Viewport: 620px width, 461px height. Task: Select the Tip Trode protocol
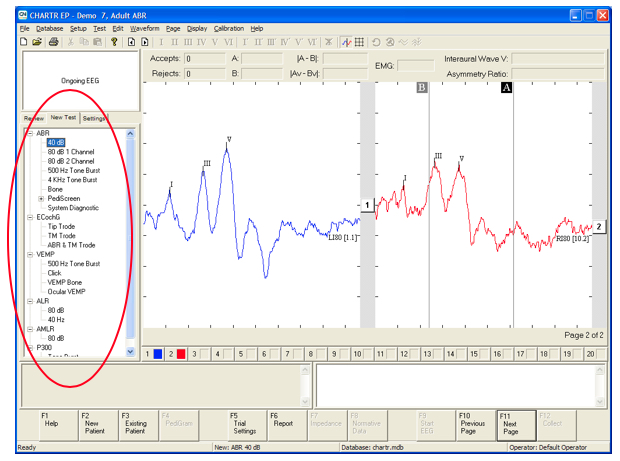tap(61, 227)
